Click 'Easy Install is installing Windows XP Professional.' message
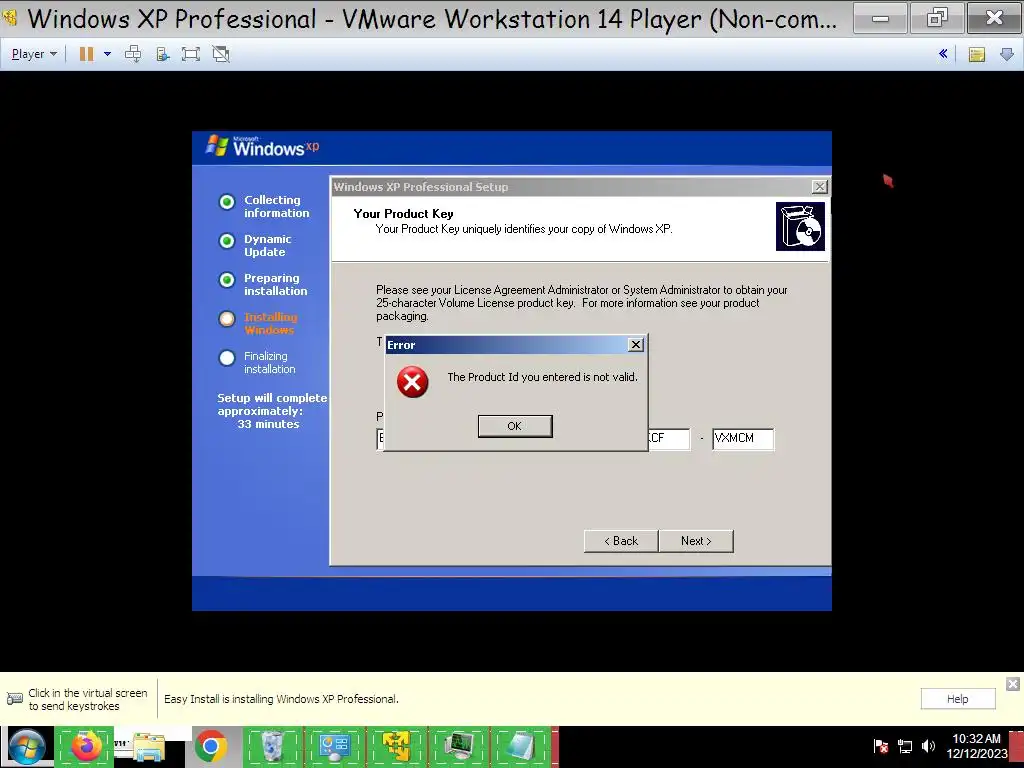Image resolution: width=1024 pixels, height=768 pixels. (281, 699)
